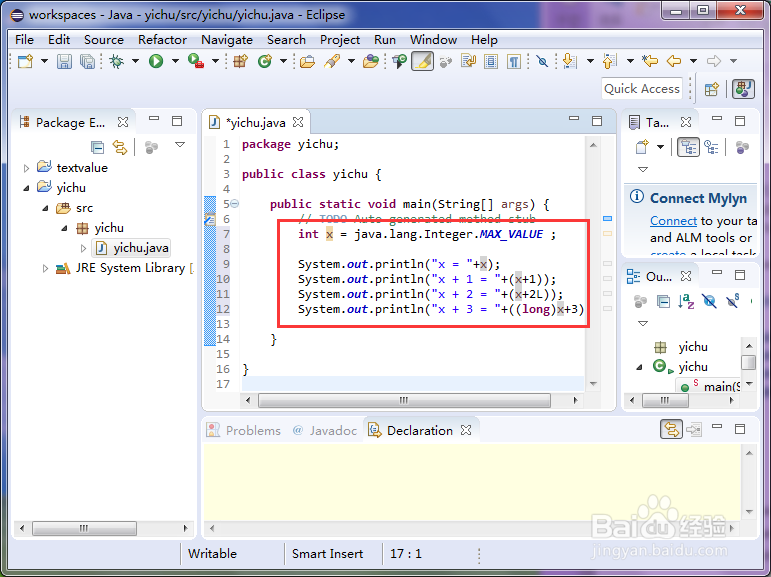Fold the main method at line 5
This screenshot has height=577, width=771.
pos(235,204)
